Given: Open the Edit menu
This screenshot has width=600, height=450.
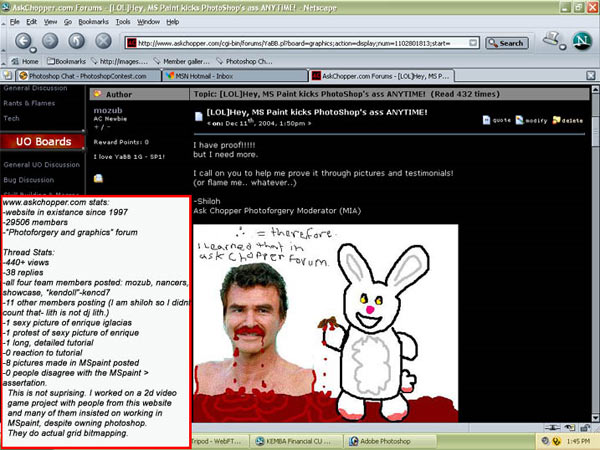Looking at the screenshot, I should tap(31, 22).
